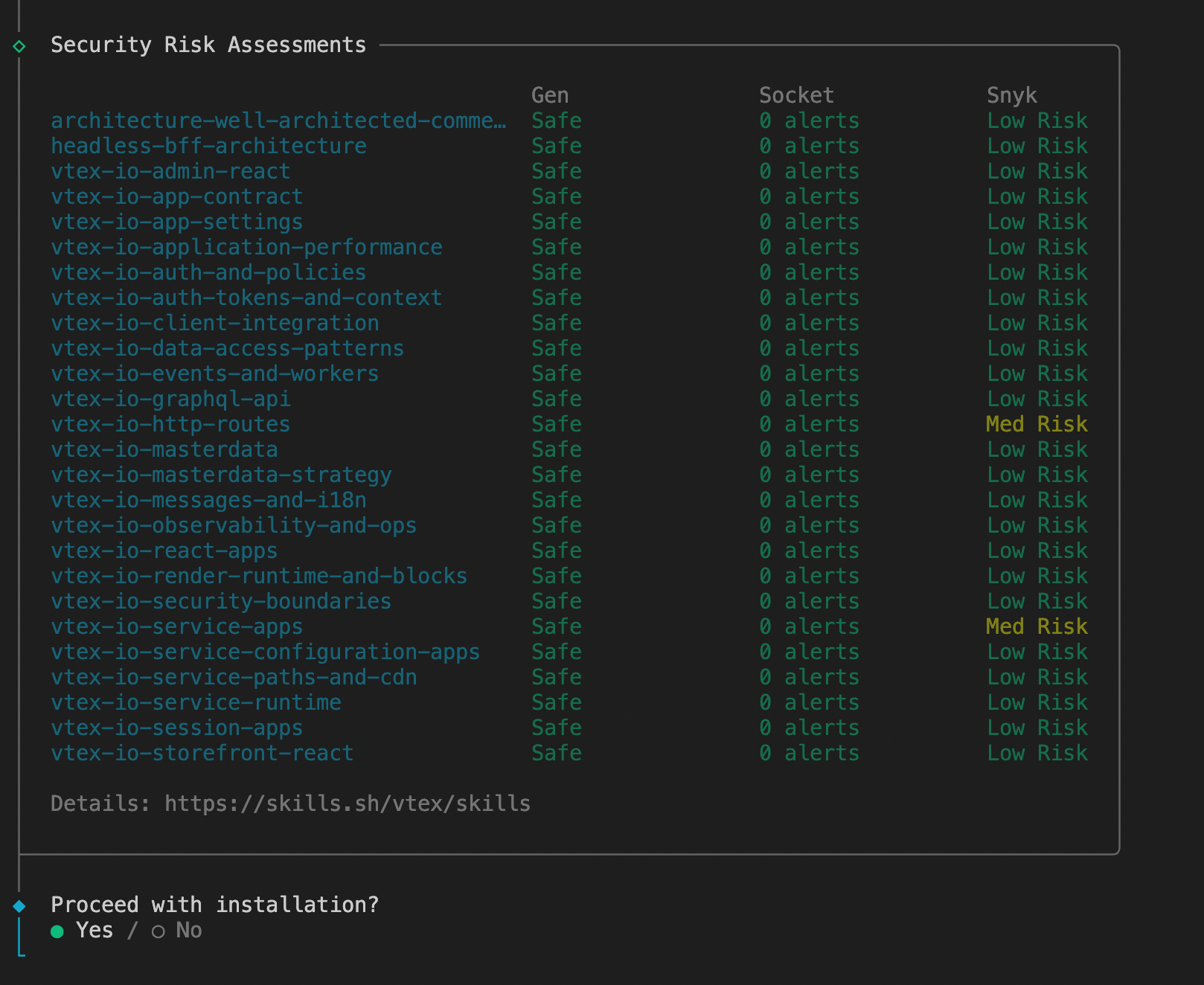Click 0 alerts for vtex-io-security-boundaries
This screenshot has height=985, width=1204.
pos(810,601)
